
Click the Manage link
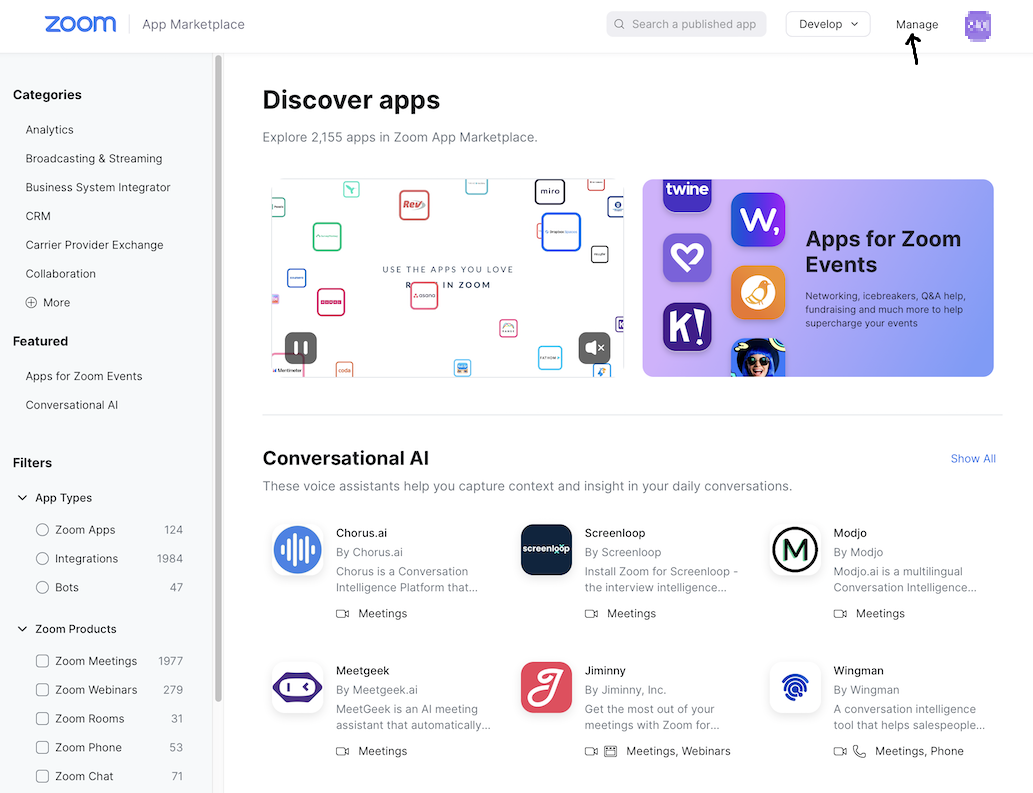917,24
